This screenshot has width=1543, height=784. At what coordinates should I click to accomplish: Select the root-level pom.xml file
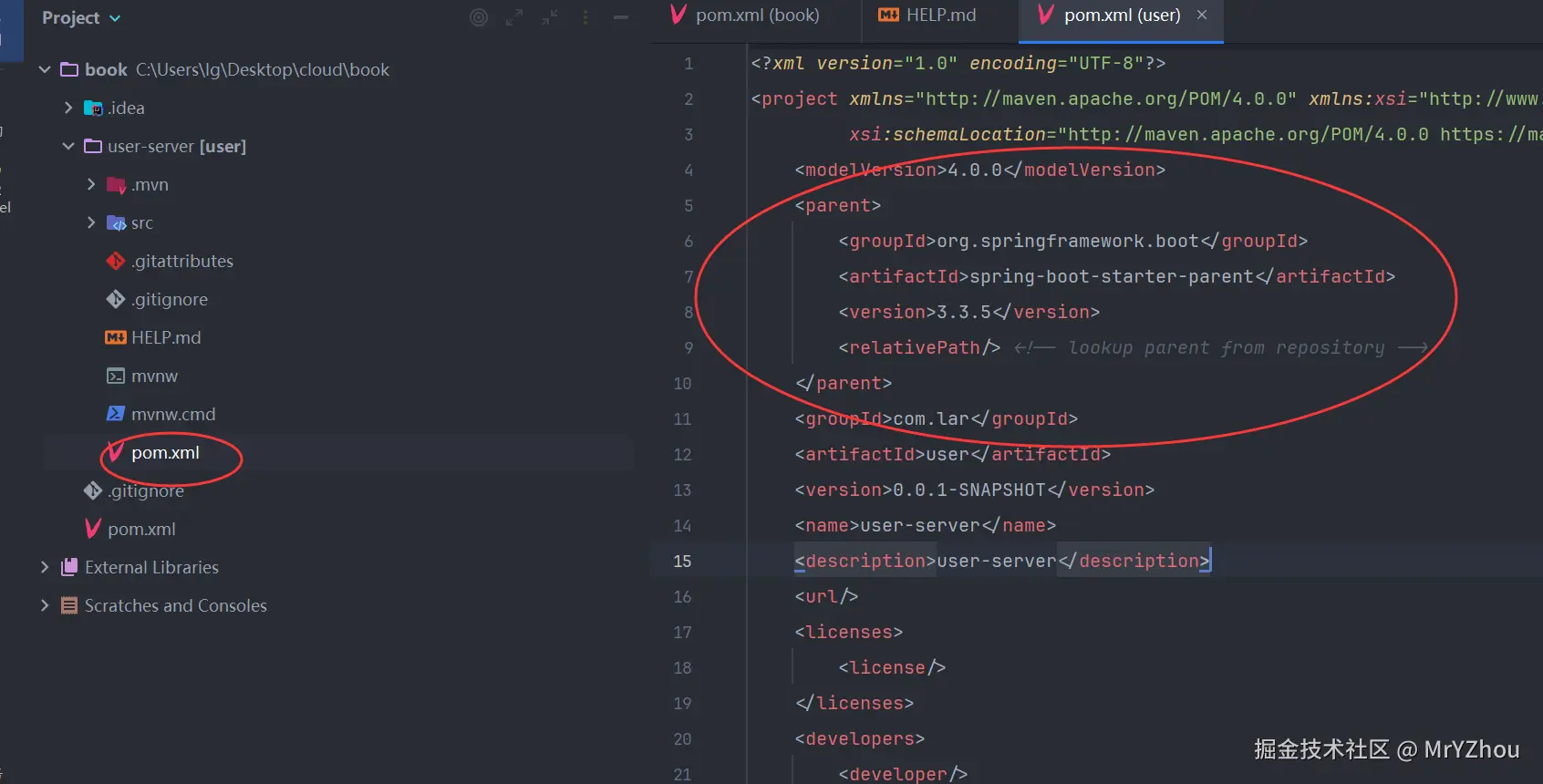141,529
